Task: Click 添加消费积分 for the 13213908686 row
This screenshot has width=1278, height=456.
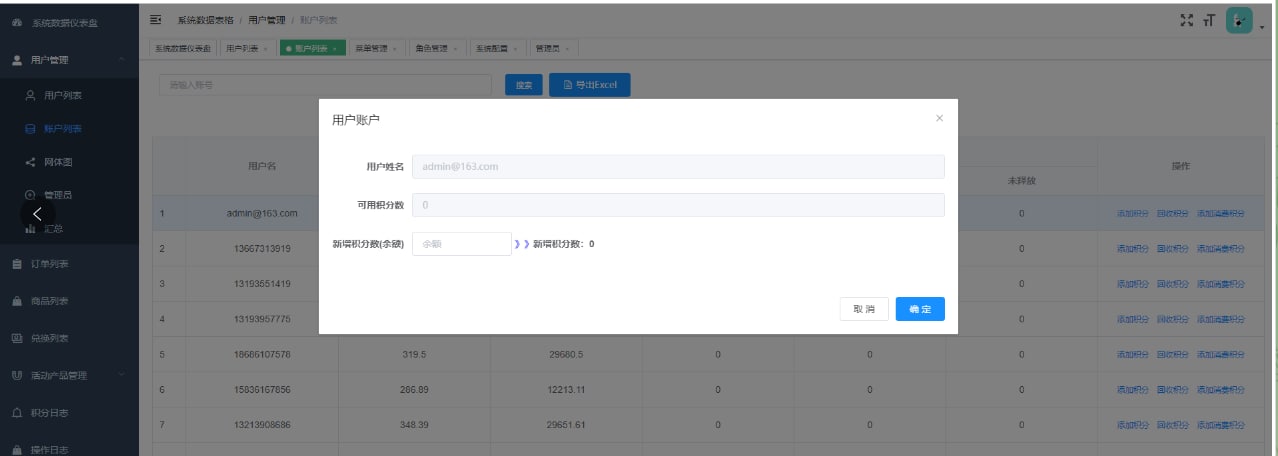Action: click(1220, 425)
